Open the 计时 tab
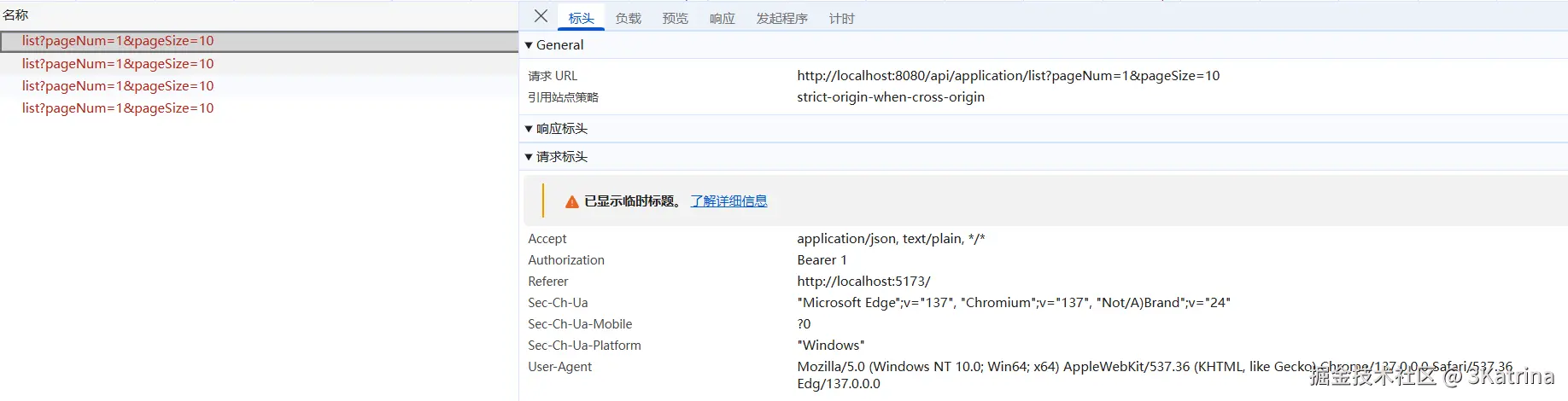The image size is (1568, 401). tap(841, 18)
